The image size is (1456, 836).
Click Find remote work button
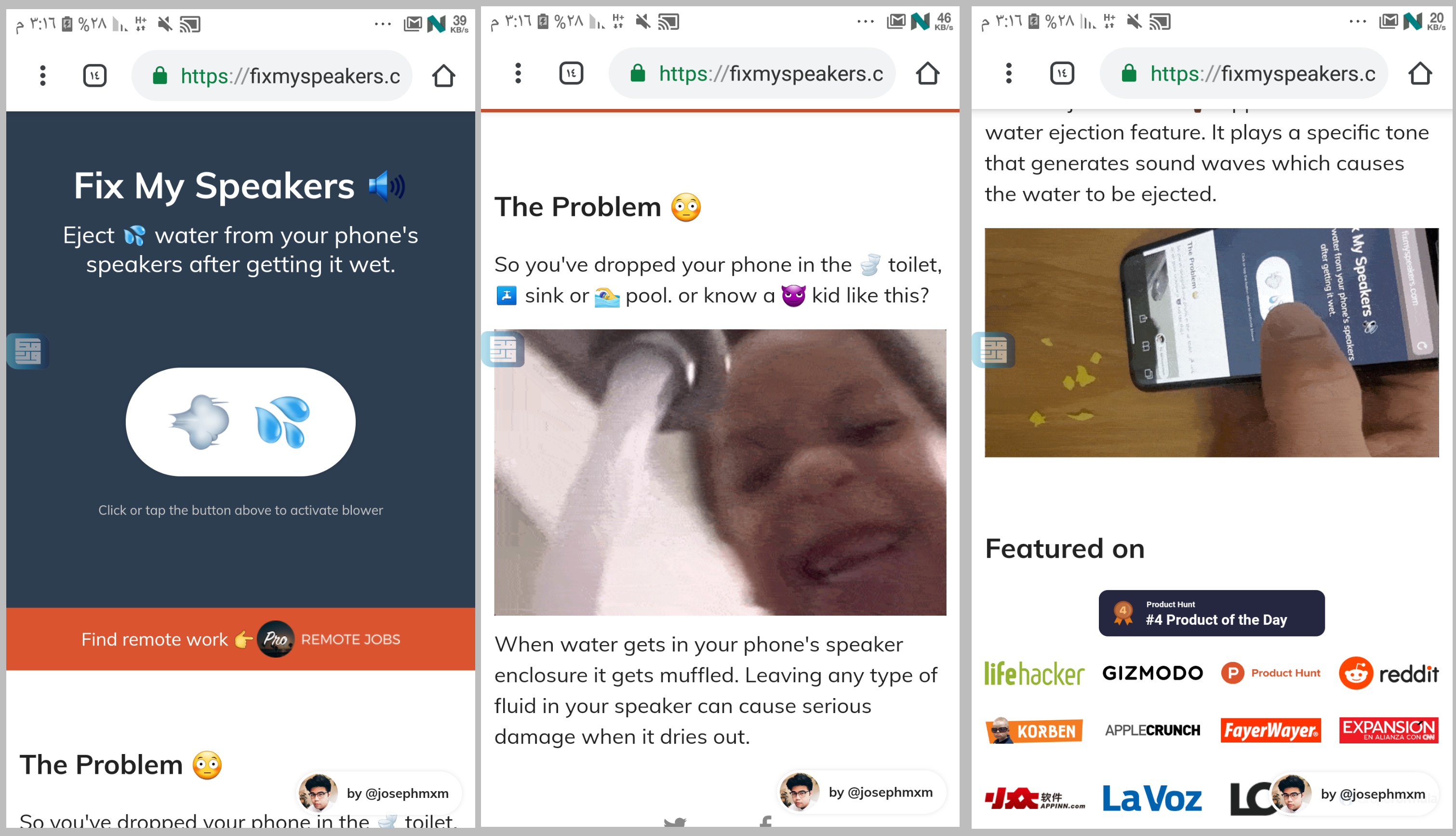[x=240, y=638]
